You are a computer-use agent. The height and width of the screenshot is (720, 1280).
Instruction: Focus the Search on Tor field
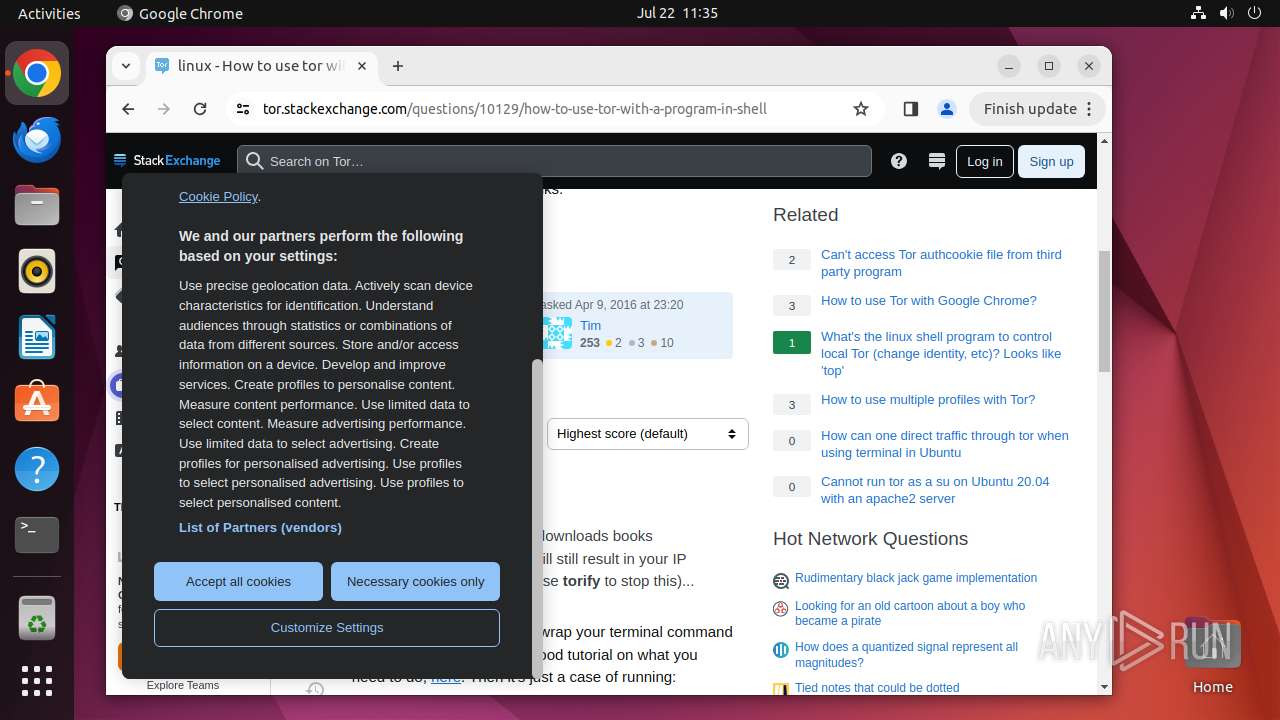click(554, 161)
